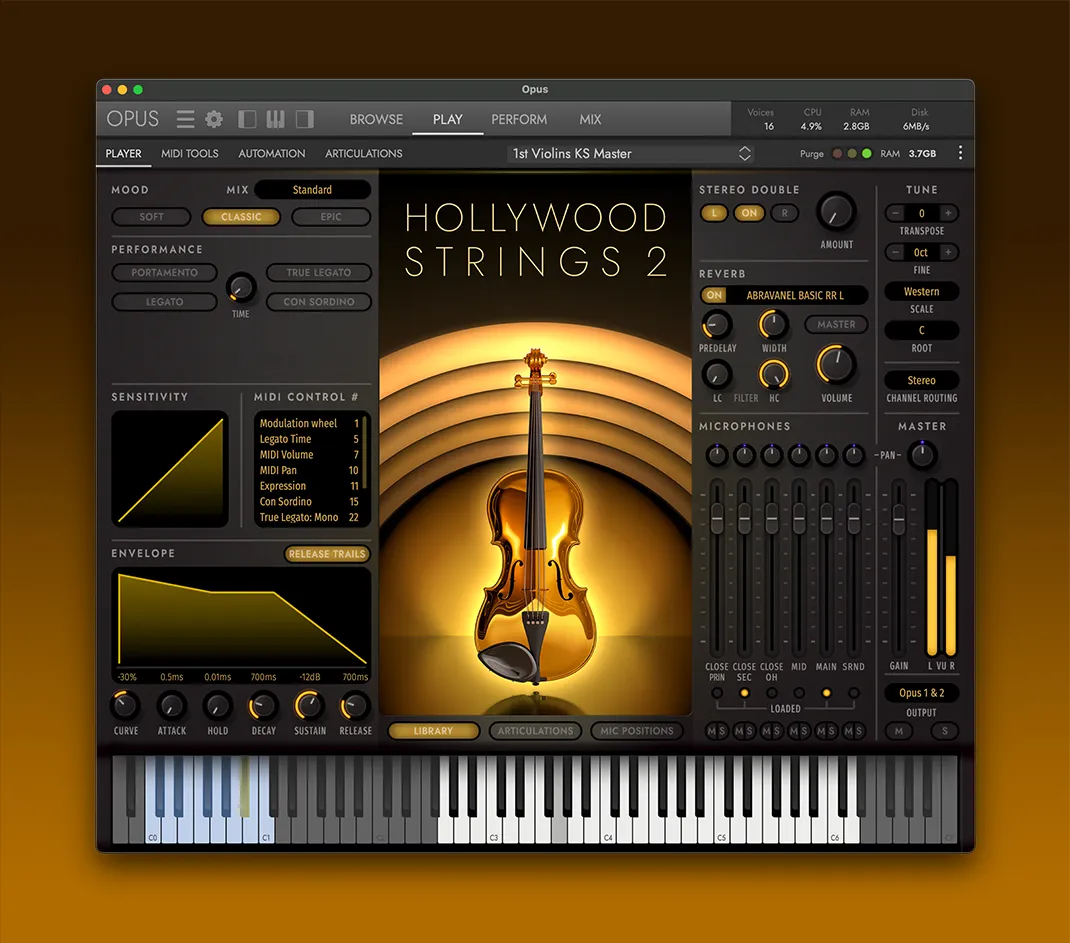The image size is (1070, 943).
Task: Enable the Epic mood
Action: (x=331, y=217)
